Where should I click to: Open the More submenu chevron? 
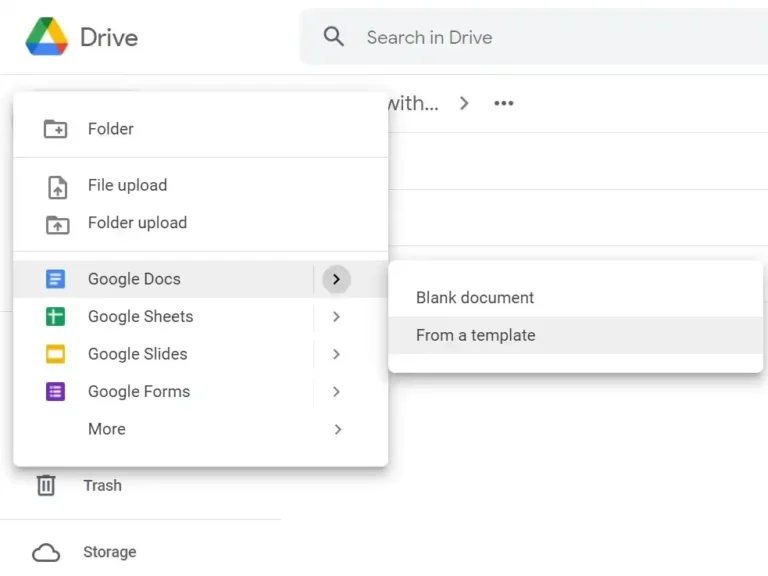(x=337, y=429)
